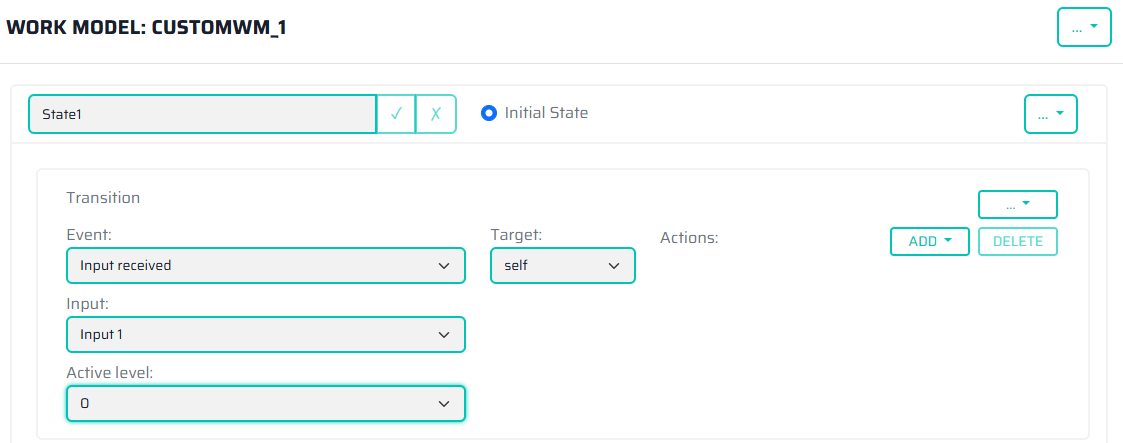Click the Initial State label text

(546, 113)
